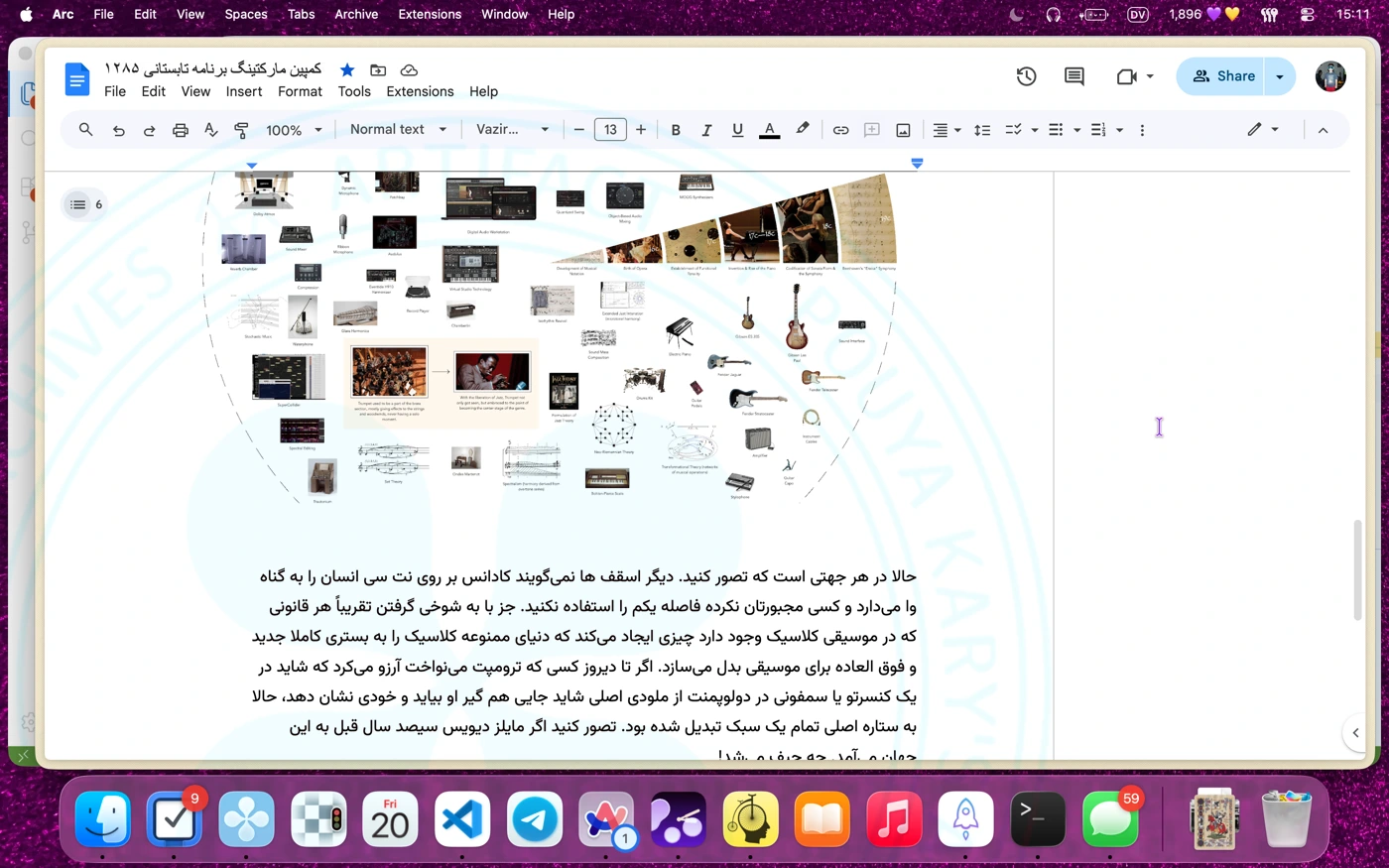The height and width of the screenshot is (868, 1389).
Task: Click the Undo arrow in toolbar
Action: pos(118,130)
